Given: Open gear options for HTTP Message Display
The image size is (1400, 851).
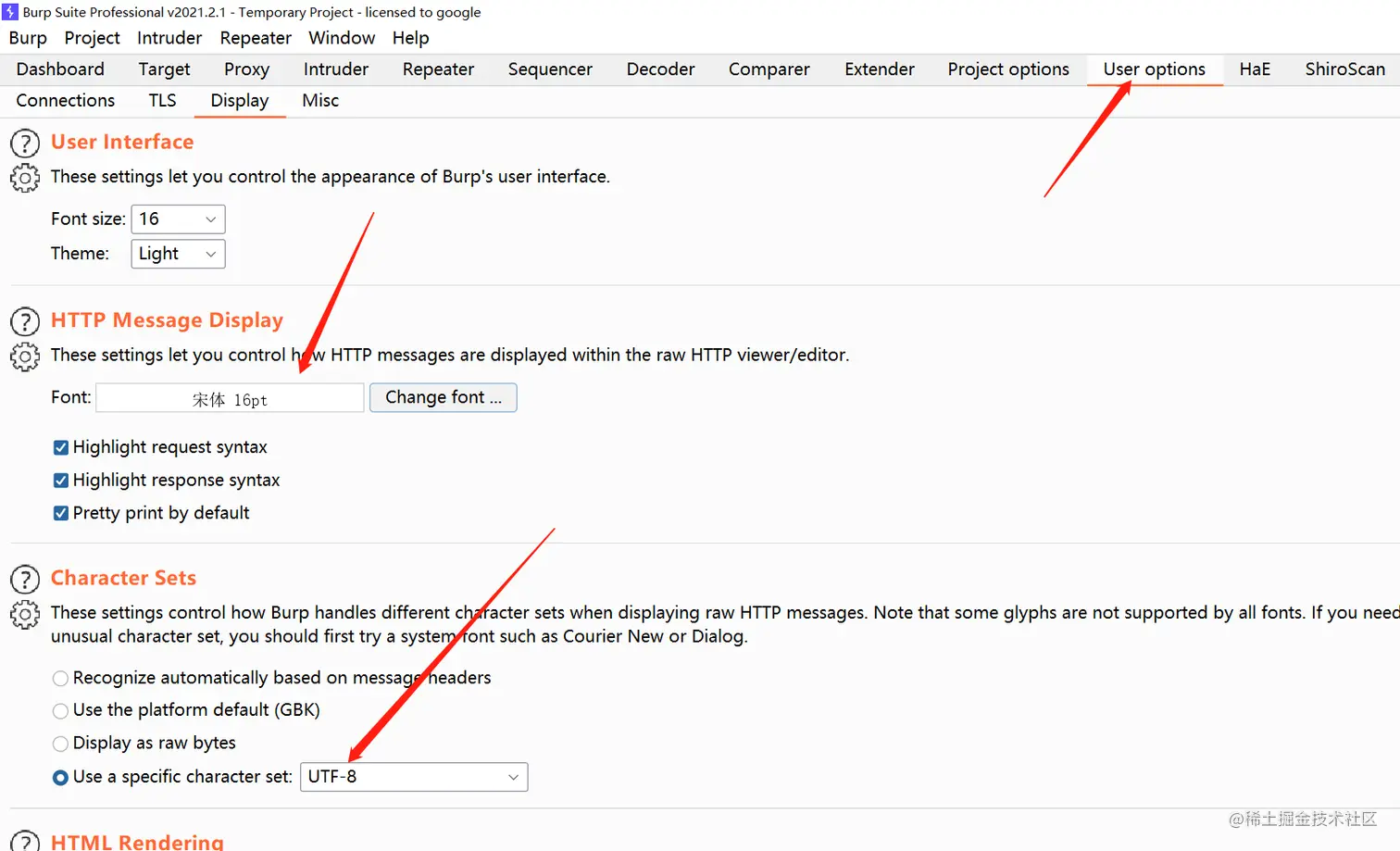Looking at the screenshot, I should tap(25, 356).
